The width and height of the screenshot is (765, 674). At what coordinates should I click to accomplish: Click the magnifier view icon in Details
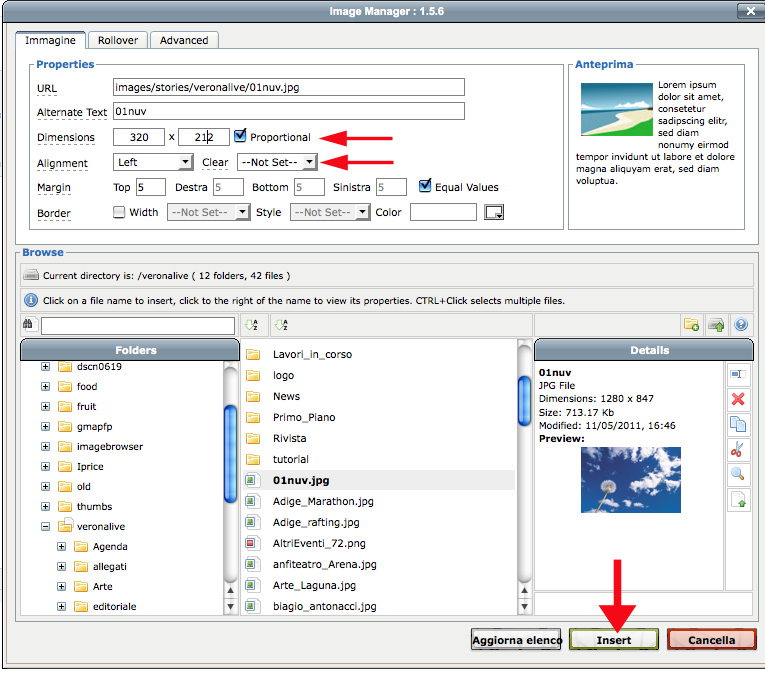(x=738, y=474)
